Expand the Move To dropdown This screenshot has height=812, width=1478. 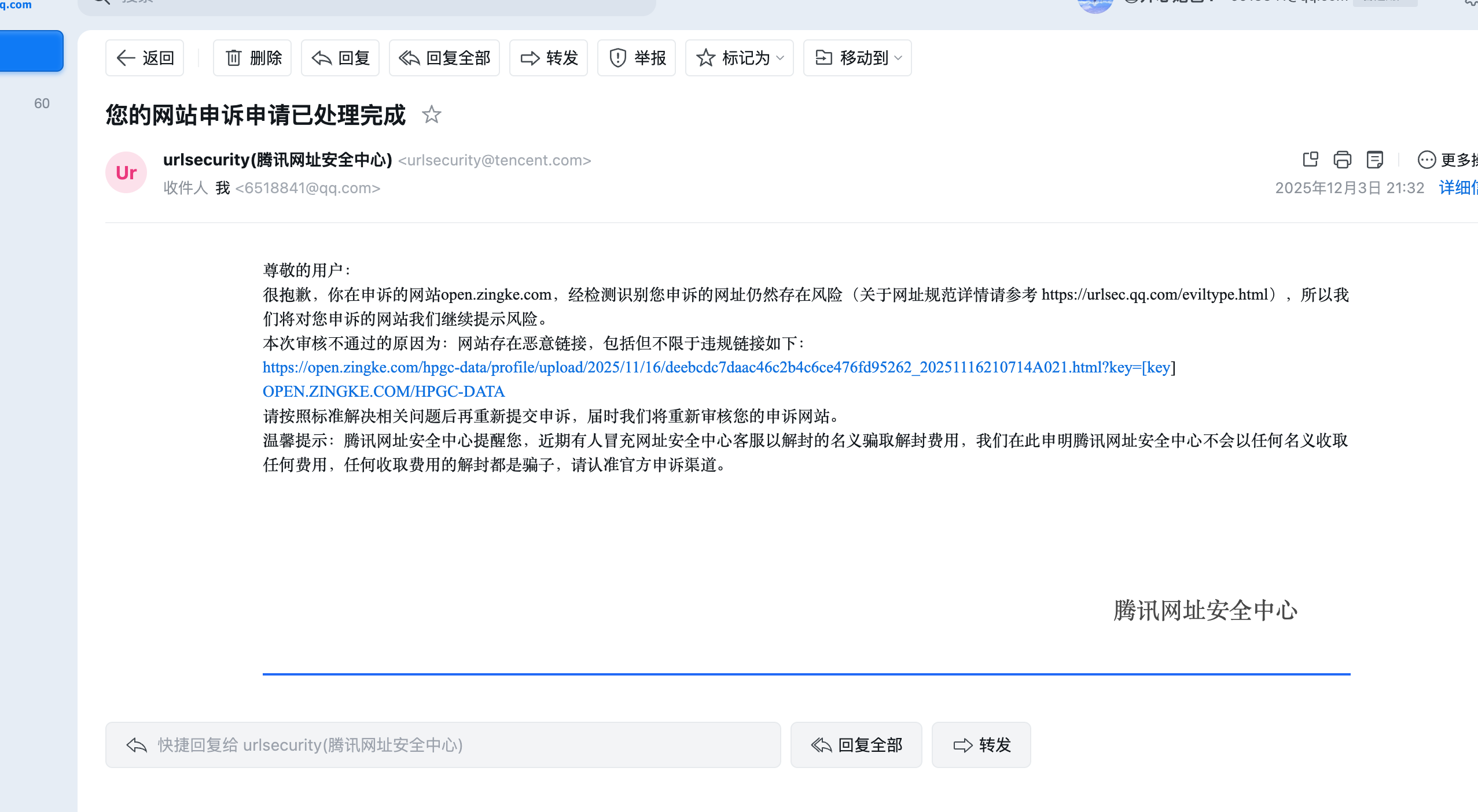pyautogui.click(x=858, y=58)
